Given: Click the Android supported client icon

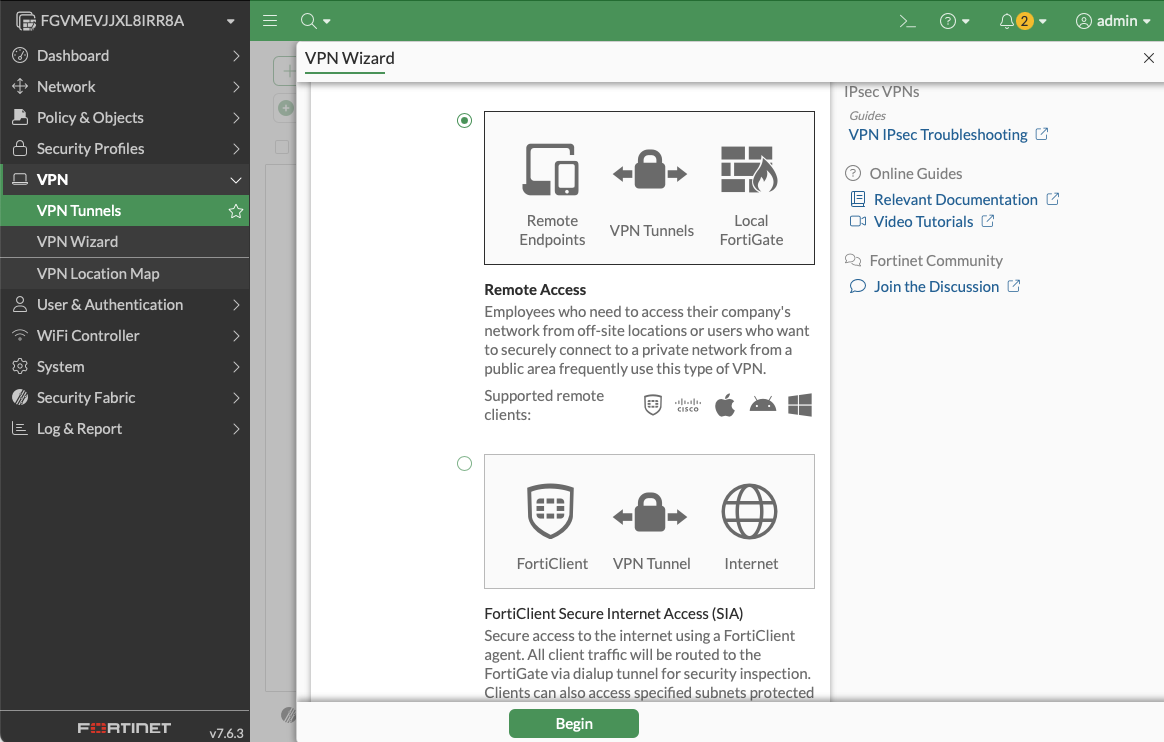Looking at the screenshot, I should pos(762,405).
